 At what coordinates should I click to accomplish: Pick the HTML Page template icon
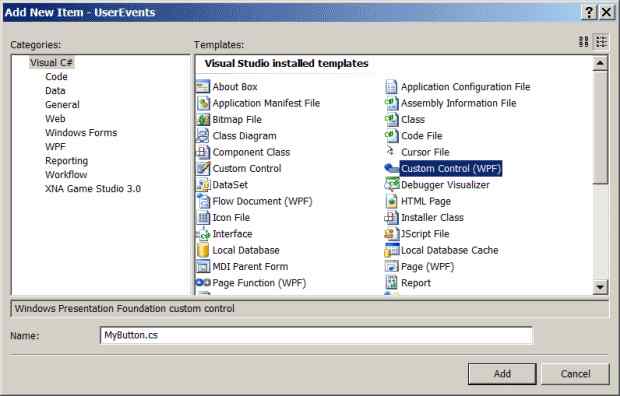coord(391,201)
